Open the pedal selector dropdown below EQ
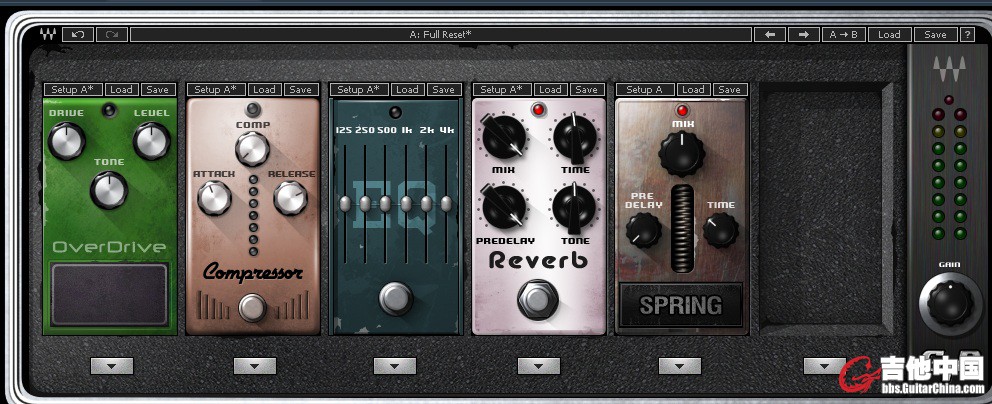This screenshot has height=404, width=992. coord(394,366)
